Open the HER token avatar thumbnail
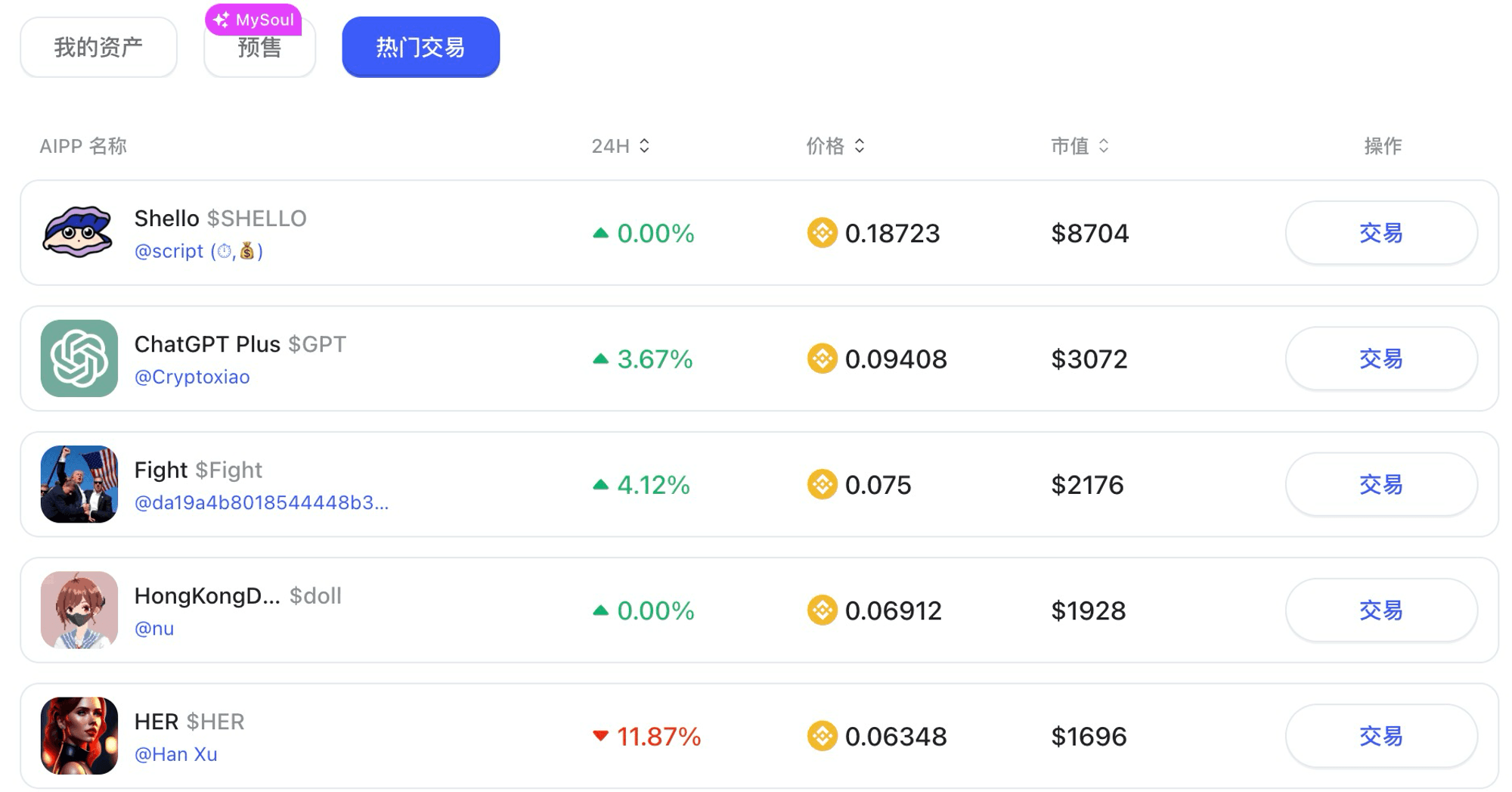The image size is (1512, 792). 79,736
